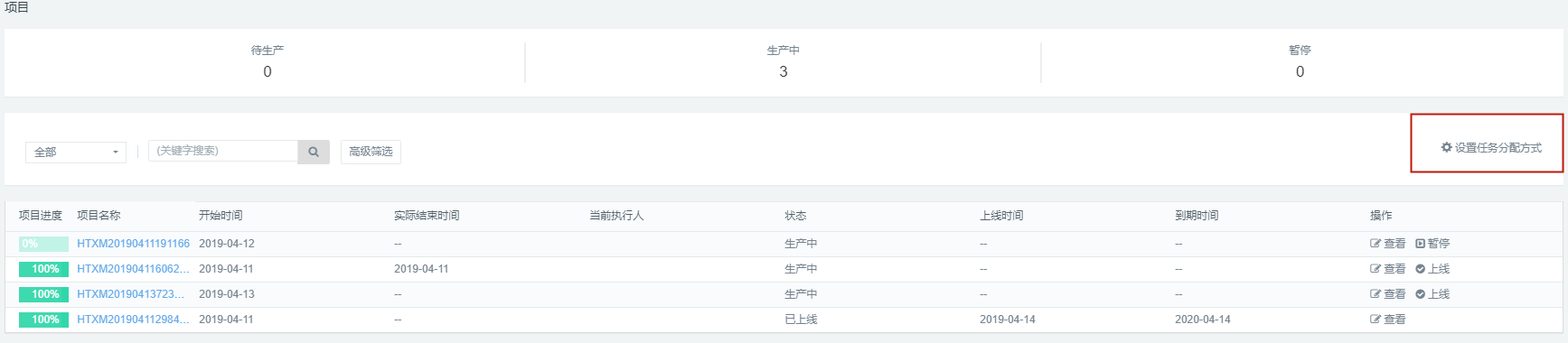The image size is (1568, 343).
Task: Click the gear icon for 设置任务分配方式
Action: [x=1446, y=147]
